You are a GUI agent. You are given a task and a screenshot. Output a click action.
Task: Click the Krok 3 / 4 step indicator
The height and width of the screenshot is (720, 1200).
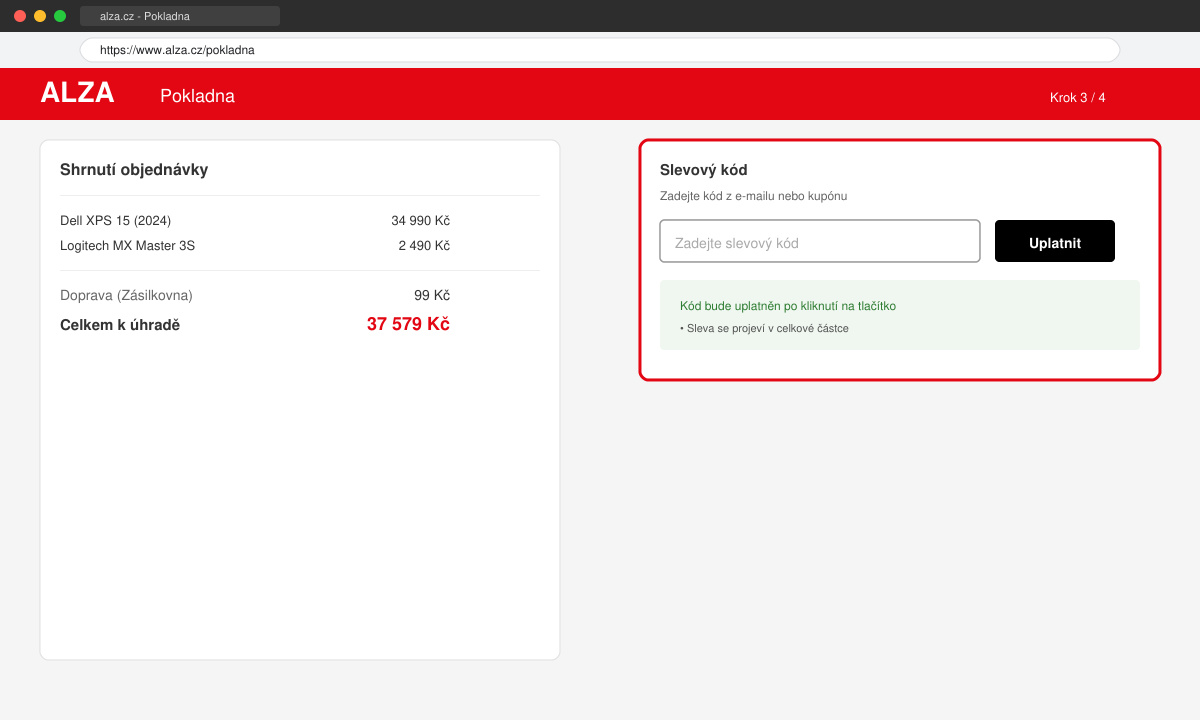pos(1078,97)
